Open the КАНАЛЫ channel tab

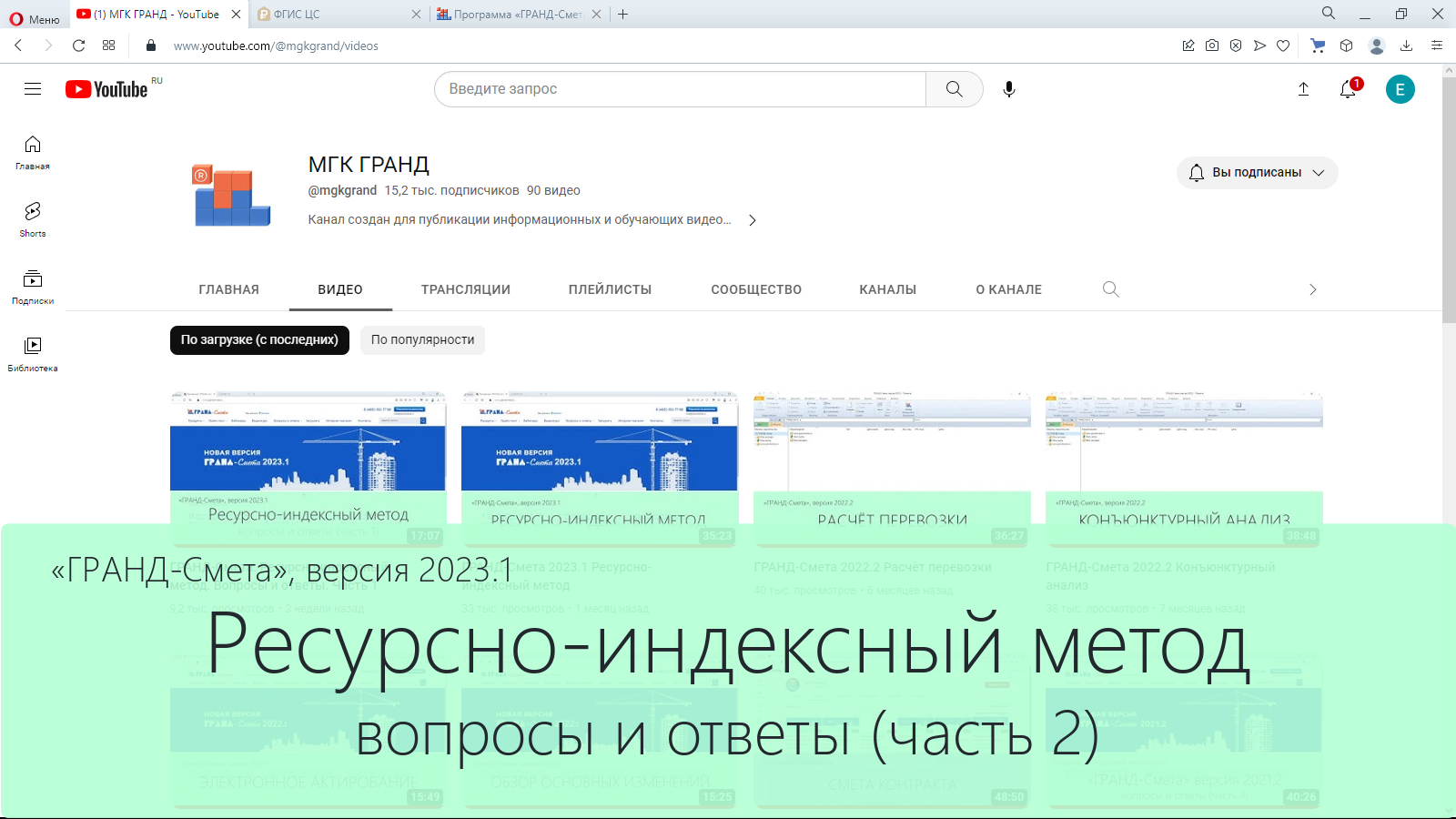[x=887, y=289]
